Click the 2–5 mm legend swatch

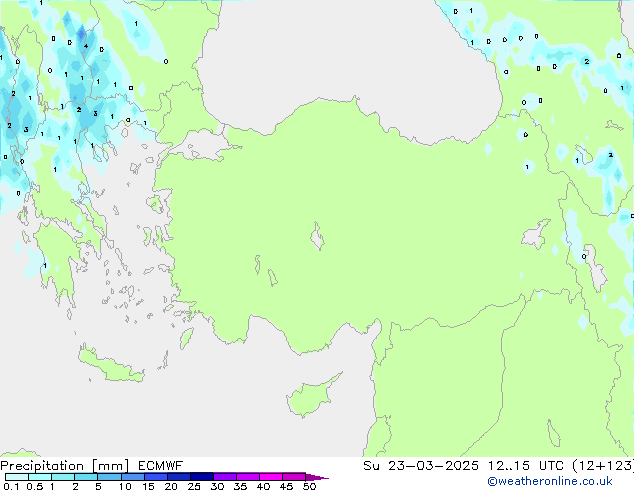86,477
